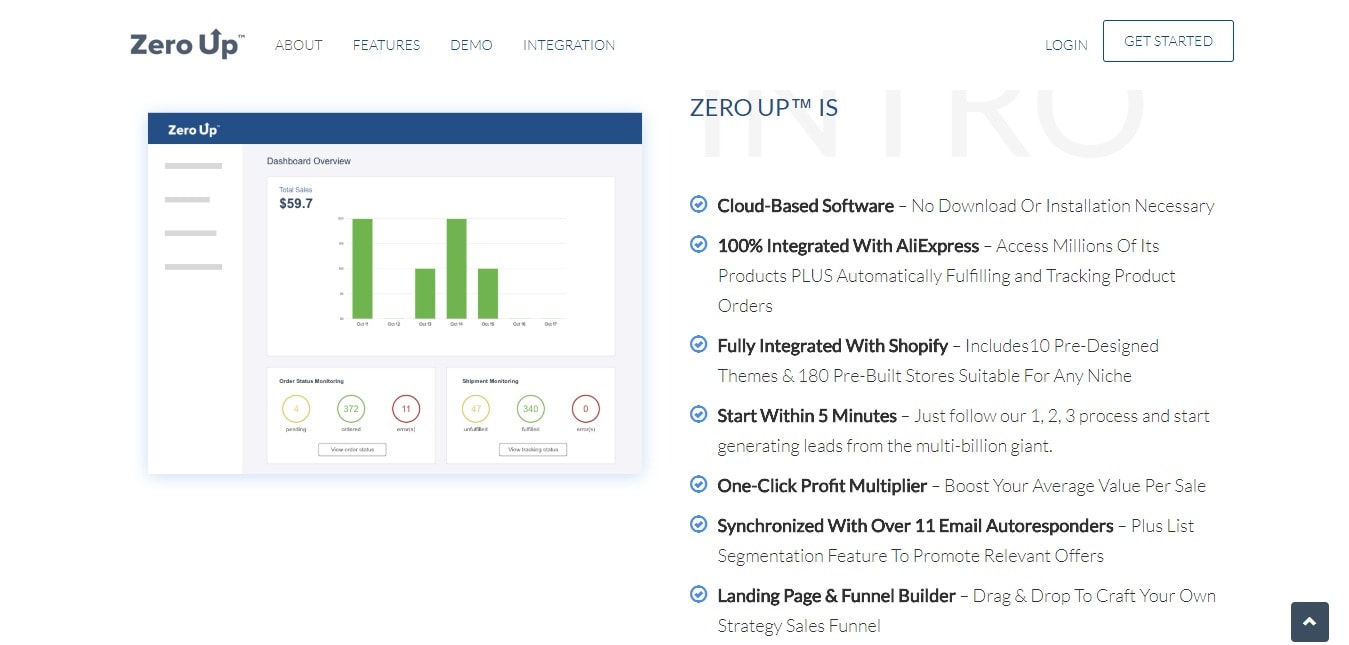This screenshot has height=645, width=1349.
Task: Click the Zero Up logo inside dashboard preview
Action: [x=193, y=130]
